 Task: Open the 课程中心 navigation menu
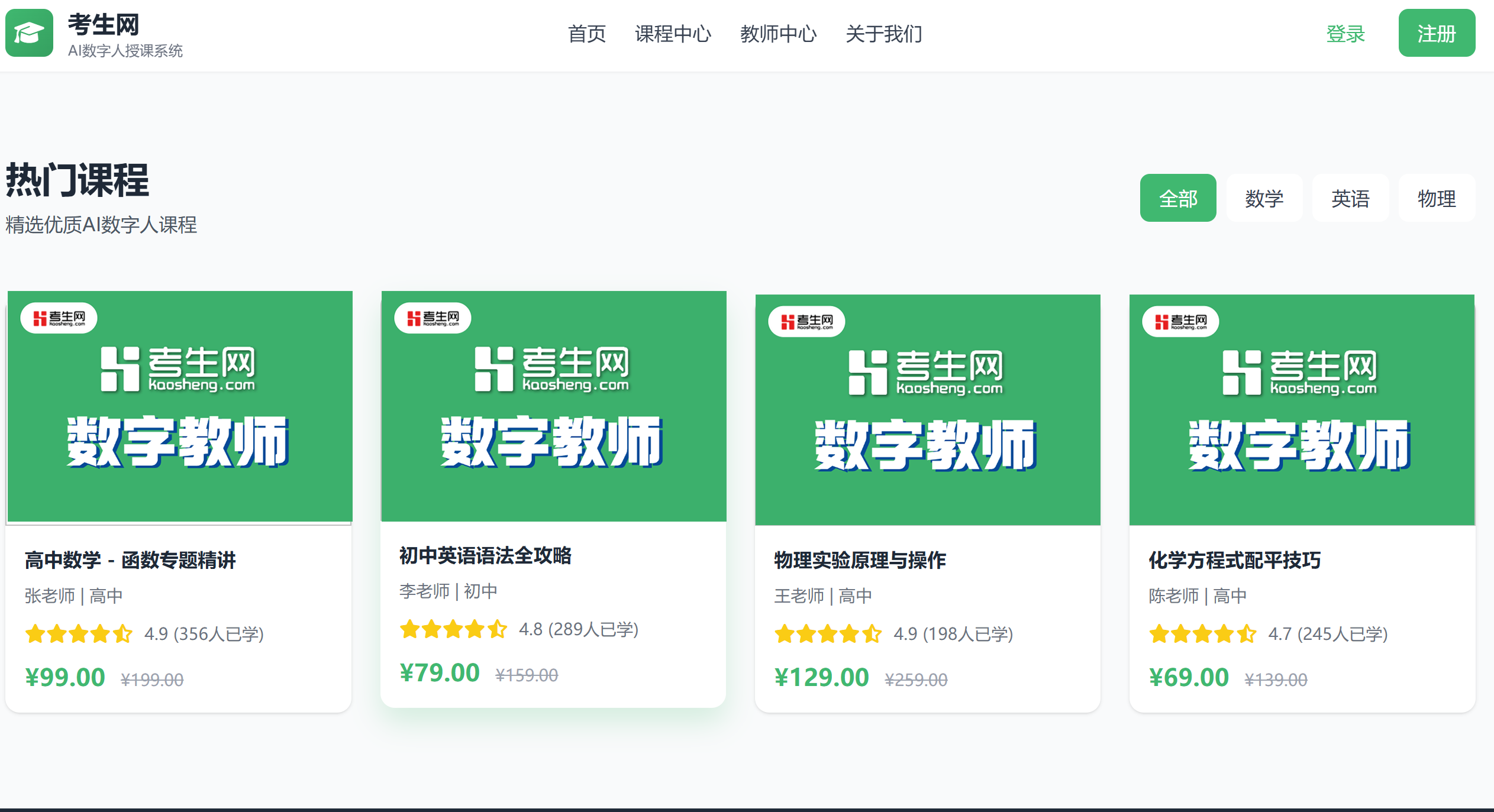673,34
